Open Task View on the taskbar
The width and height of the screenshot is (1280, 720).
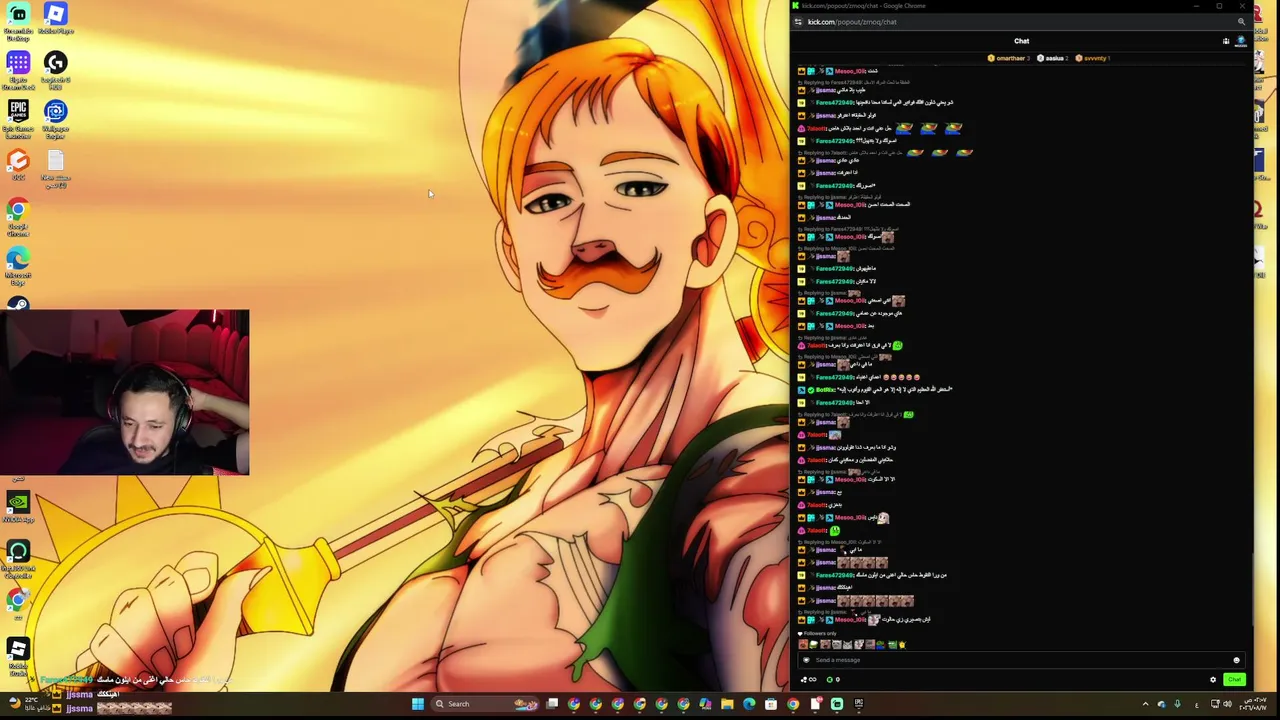[x=552, y=704]
